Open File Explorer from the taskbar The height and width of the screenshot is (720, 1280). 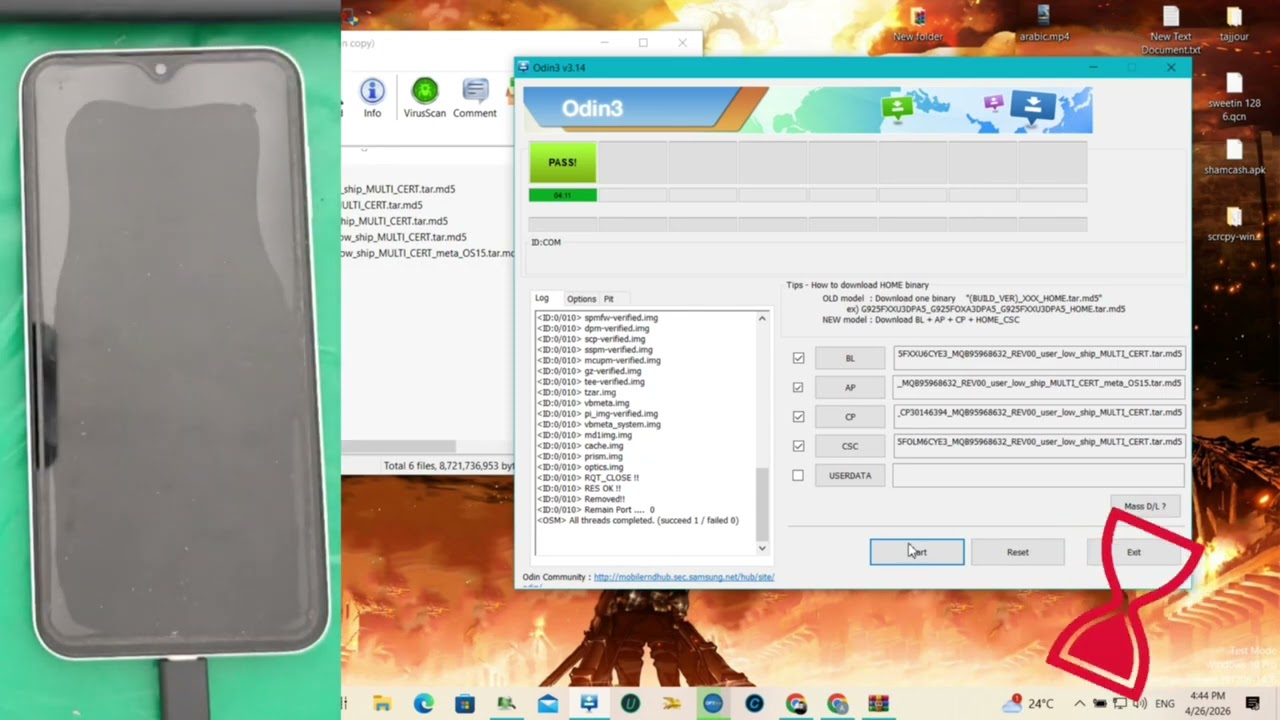point(382,704)
